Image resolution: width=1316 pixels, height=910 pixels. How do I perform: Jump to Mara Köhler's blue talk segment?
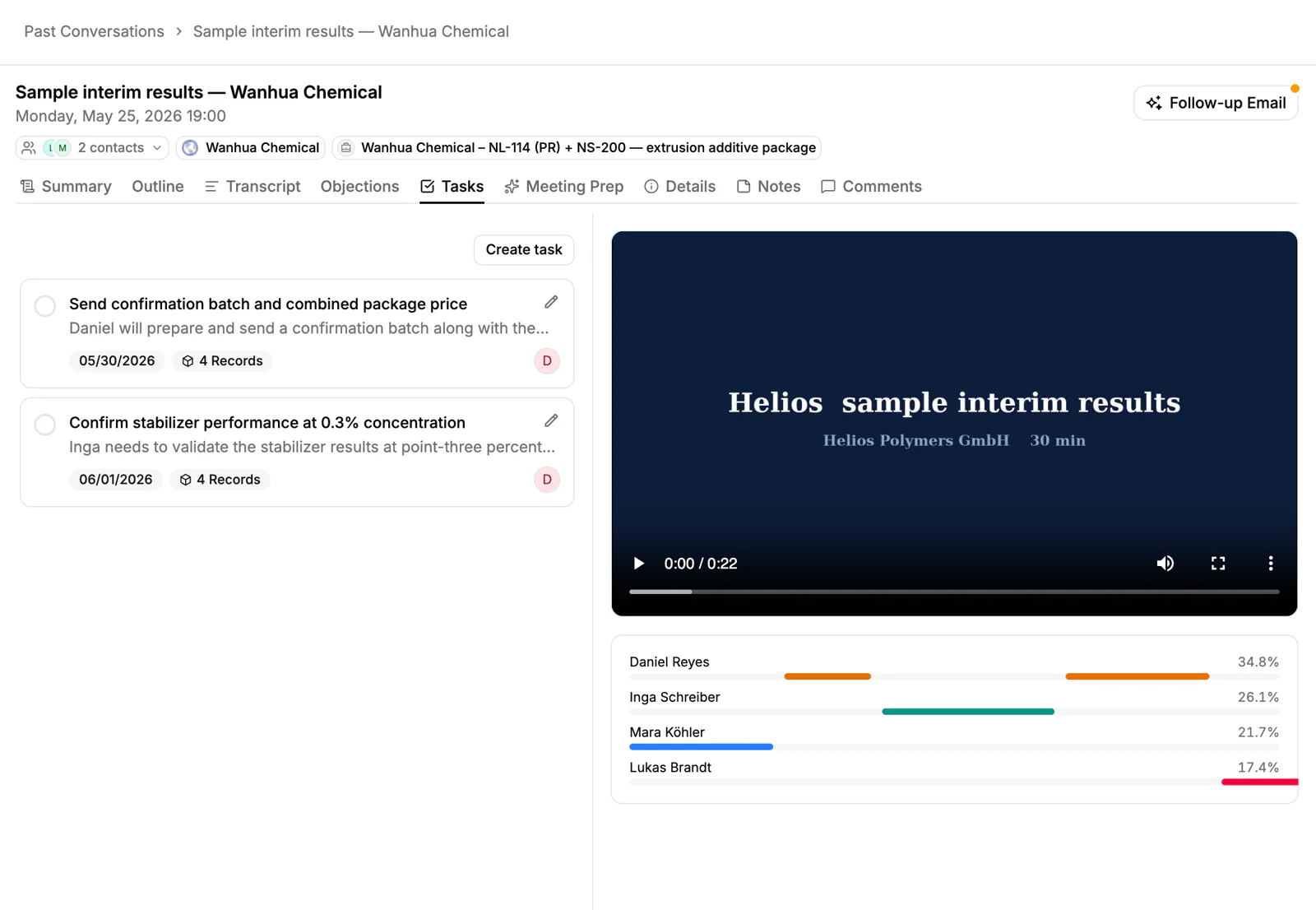click(701, 747)
